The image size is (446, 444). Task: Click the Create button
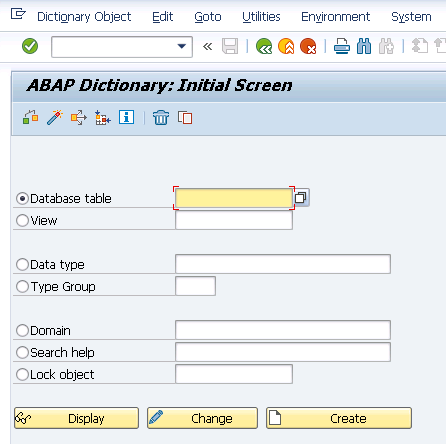click(x=339, y=418)
